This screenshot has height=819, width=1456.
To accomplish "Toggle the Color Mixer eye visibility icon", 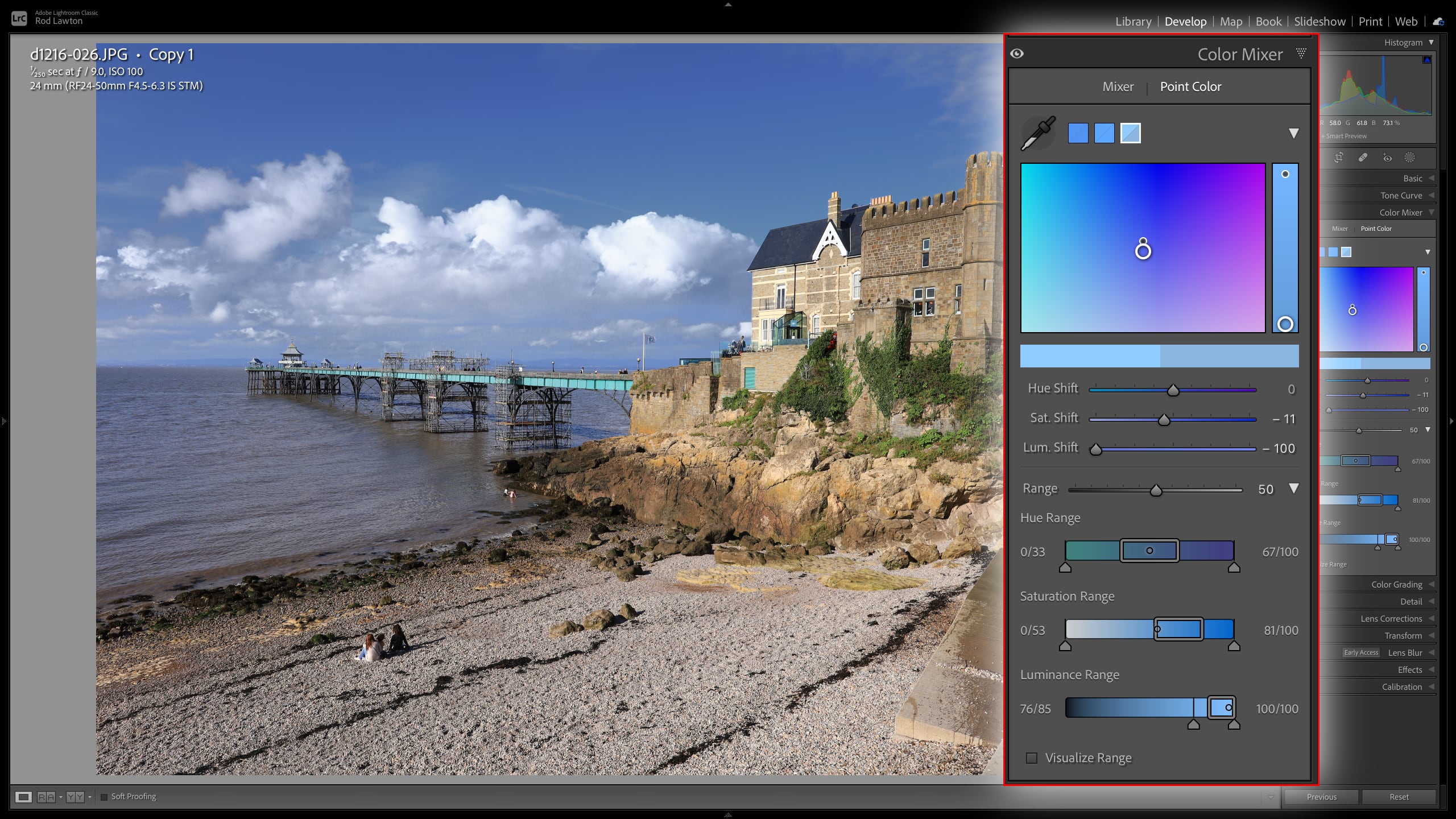I will click(x=1017, y=53).
